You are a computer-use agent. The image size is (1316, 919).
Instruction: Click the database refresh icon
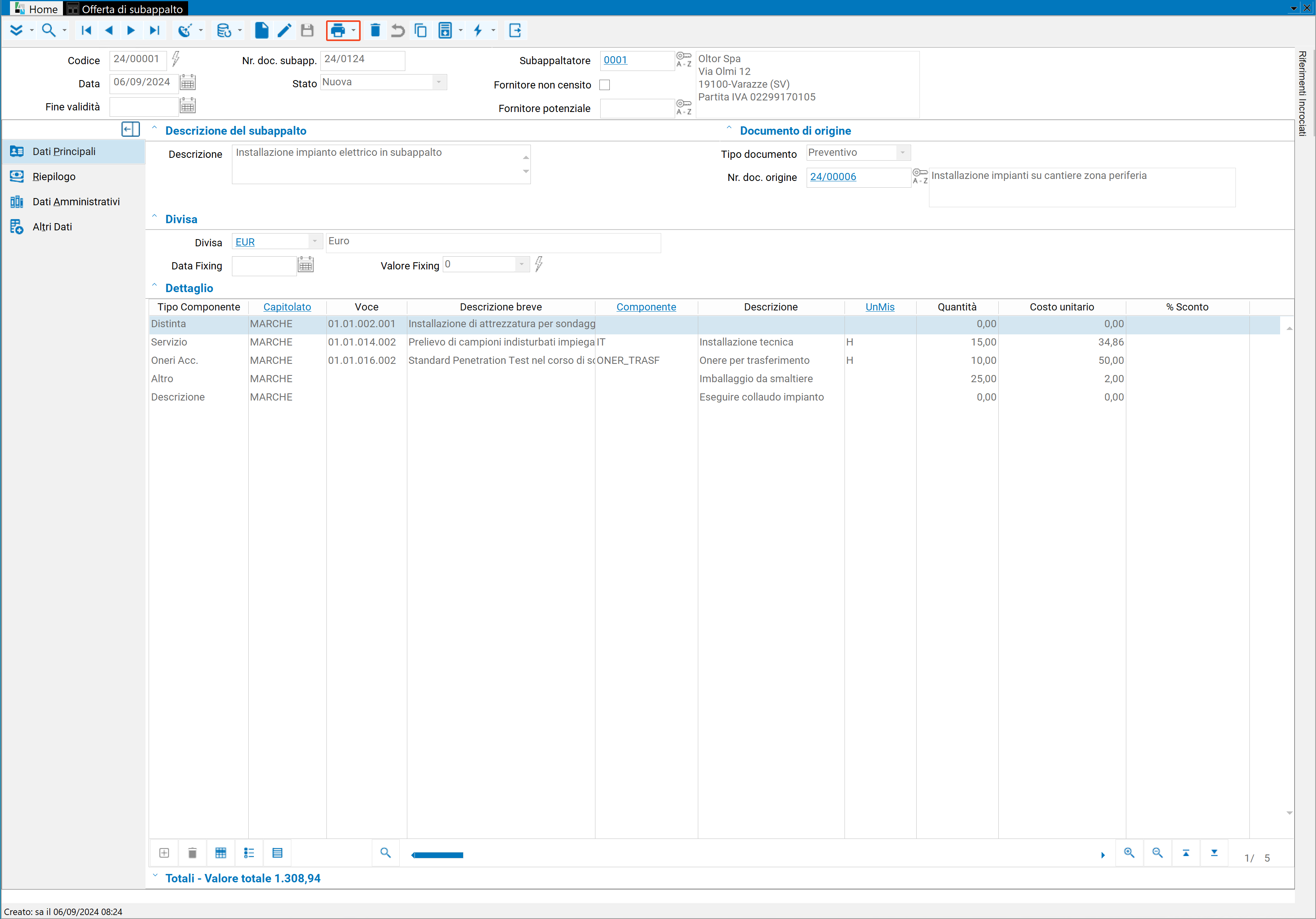tap(224, 30)
